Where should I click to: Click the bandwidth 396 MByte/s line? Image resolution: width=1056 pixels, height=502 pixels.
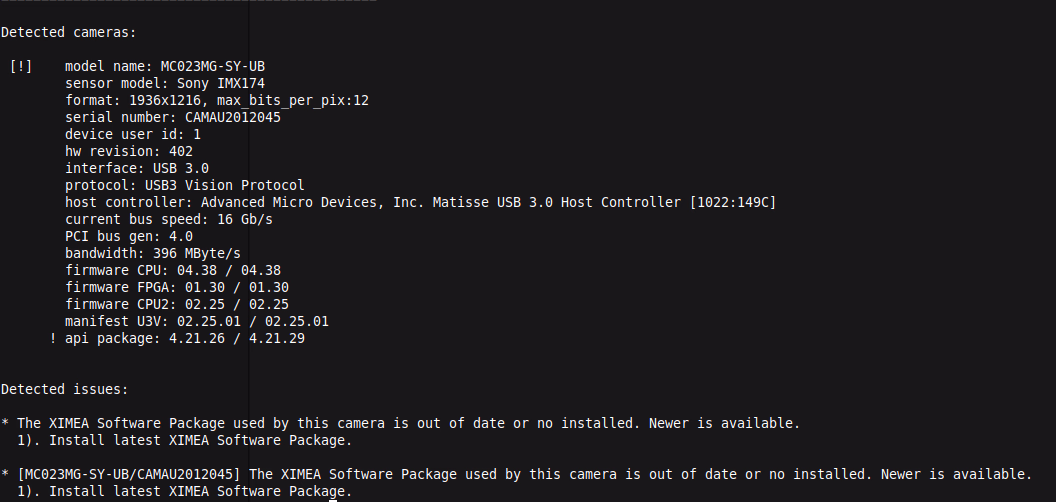[x=153, y=253]
